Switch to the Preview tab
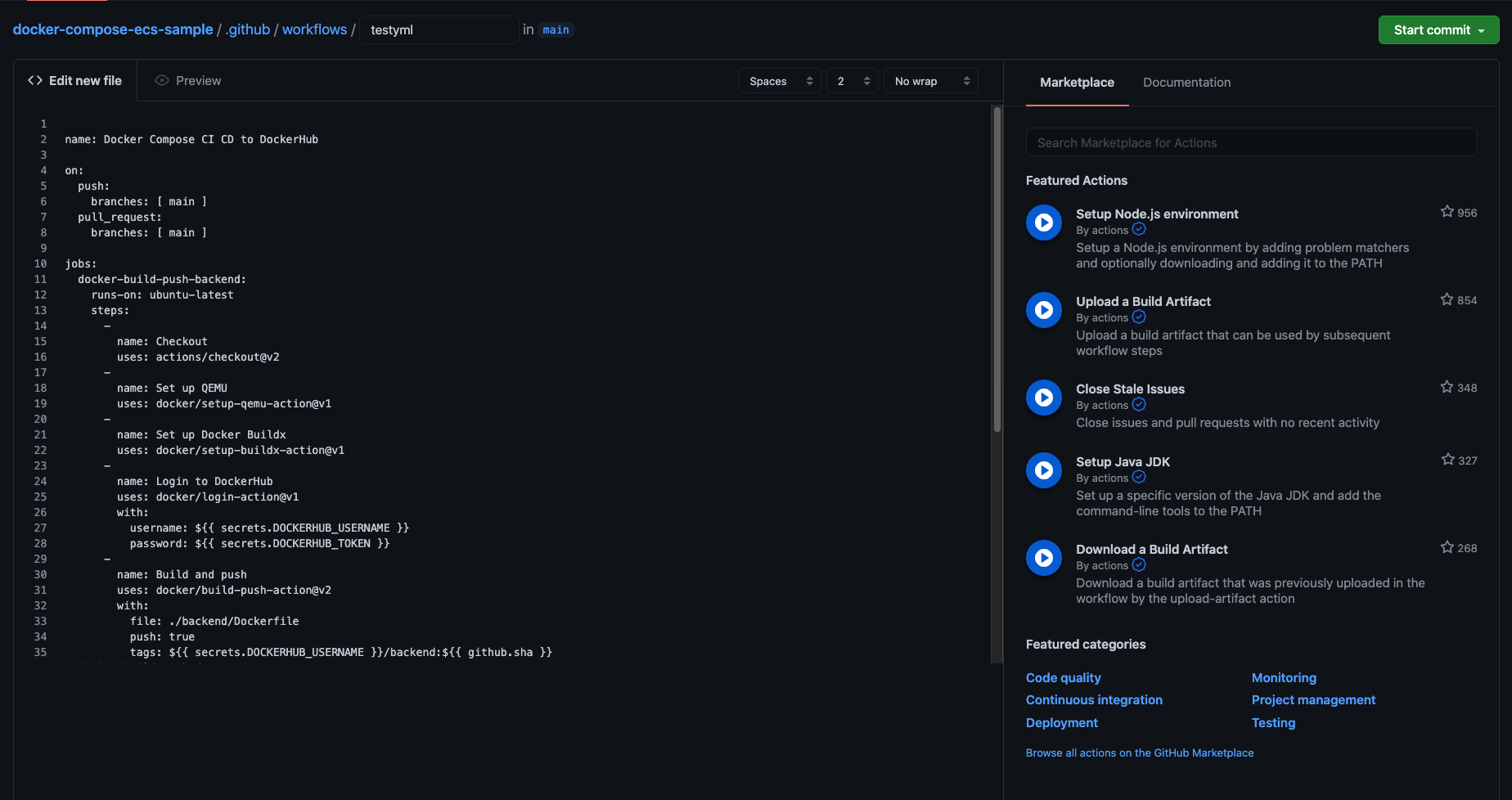The width and height of the screenshot is (1512, 800). coord(188,80)
